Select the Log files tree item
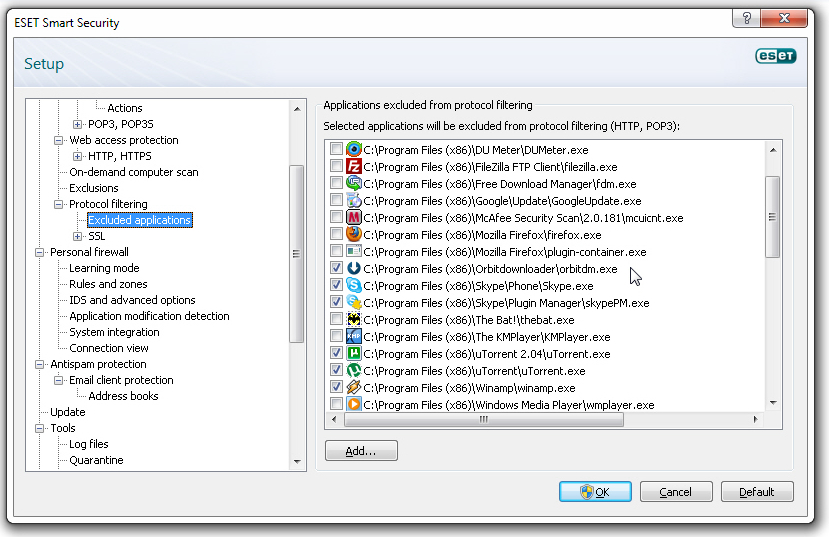 coord(89,445)
